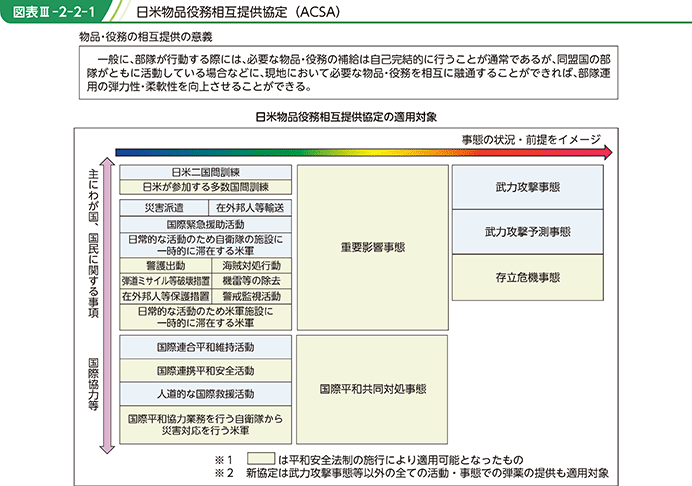
Task: Click the 日常的な活動のため米軍施設に box
Action: click(x=206, y=317)
